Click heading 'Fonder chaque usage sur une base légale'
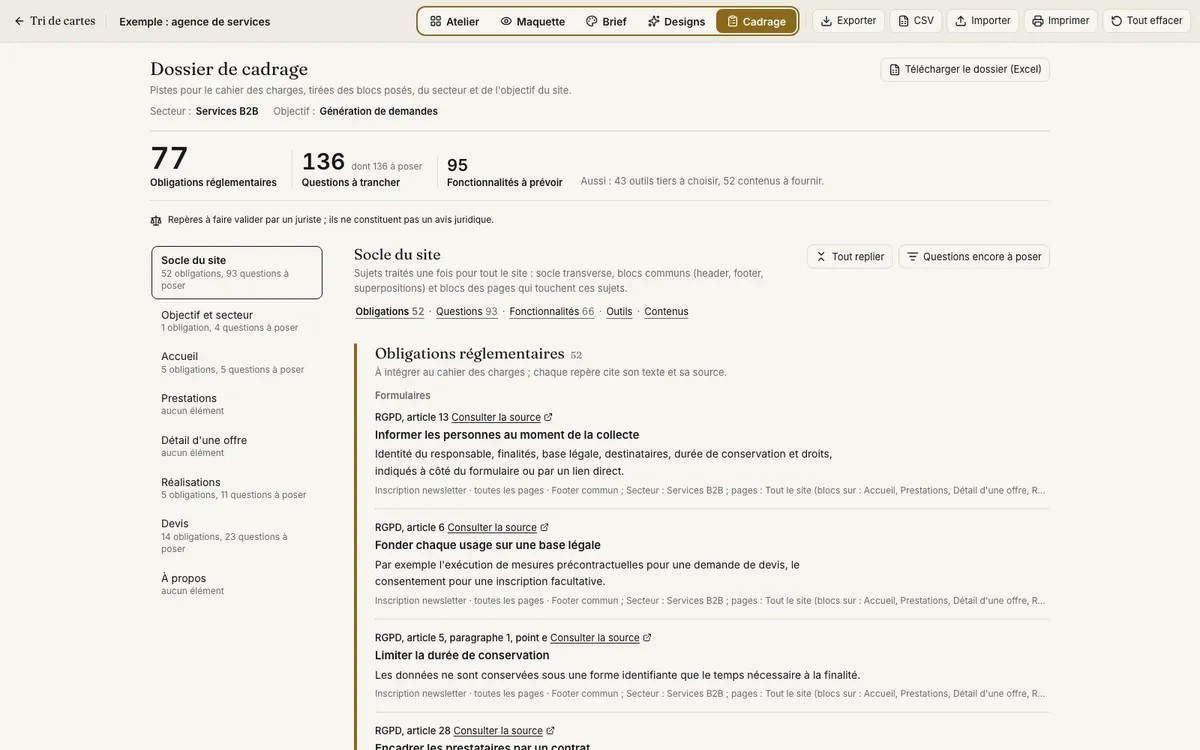1200x750 pixels. click(488, 545)
